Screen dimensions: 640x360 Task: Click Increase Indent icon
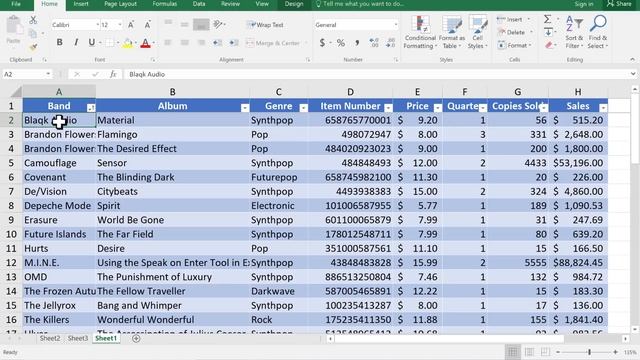point(234,43)
